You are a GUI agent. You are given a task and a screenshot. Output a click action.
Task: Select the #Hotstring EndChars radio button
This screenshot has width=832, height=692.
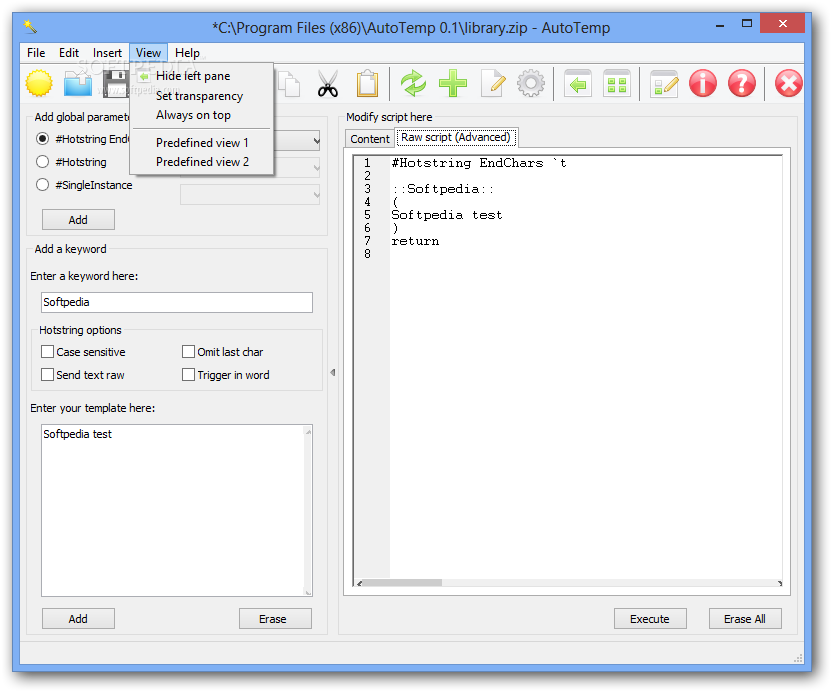click(x=42, y=139)
